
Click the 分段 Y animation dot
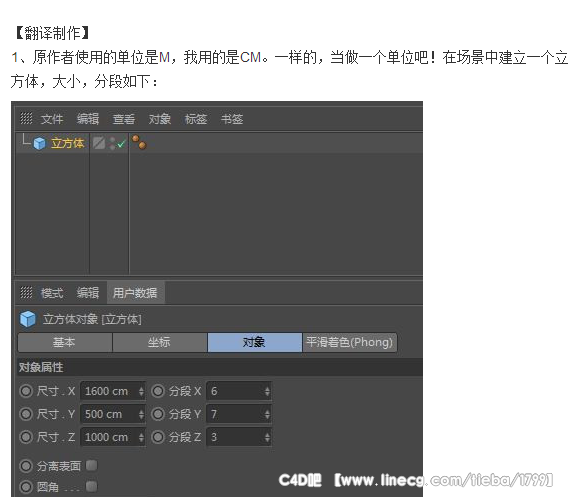click(158, 414)
